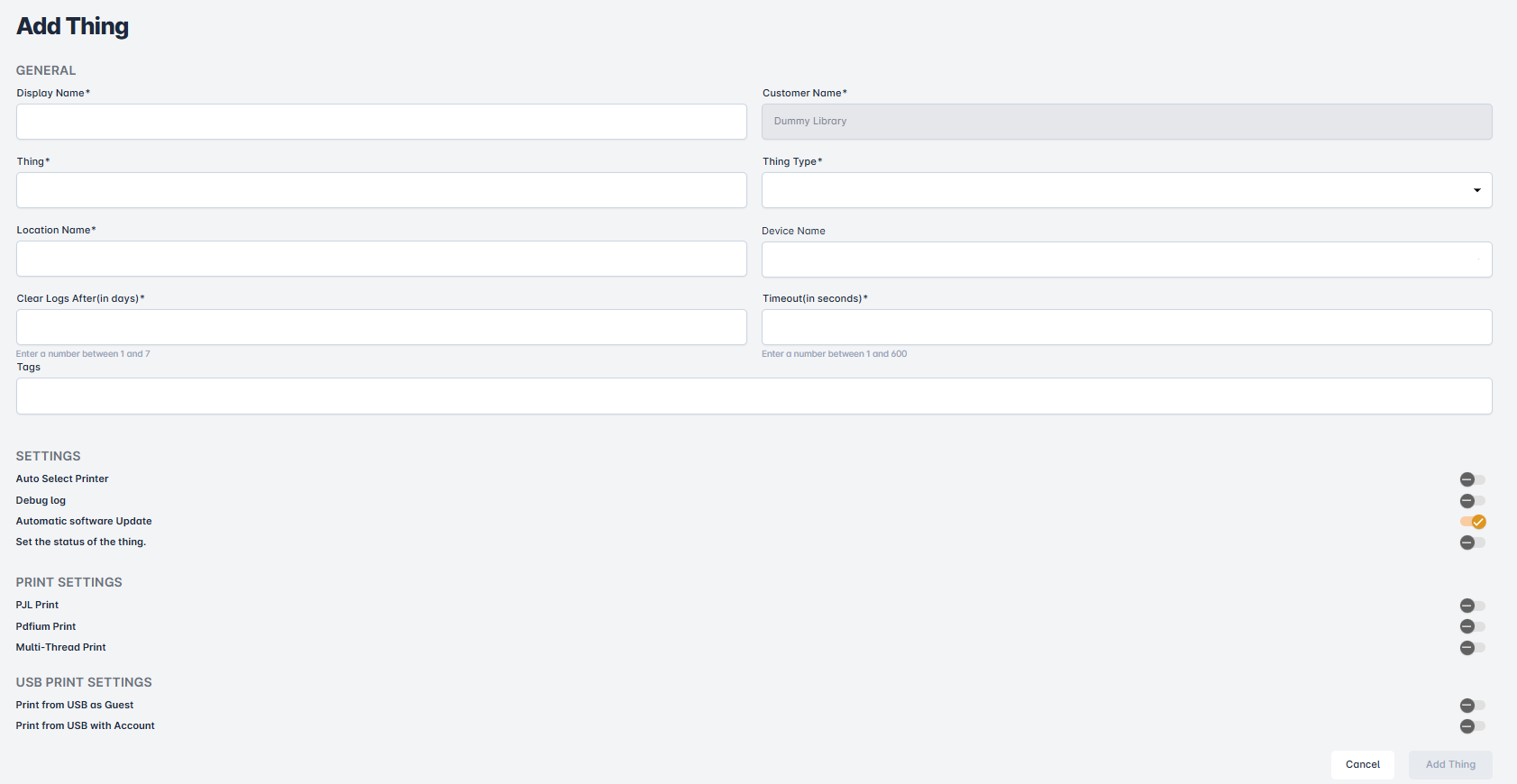The width and height of the screenshot is (1517, 784).
Task: Click inside the Tags input box
Action: coord(754,397)
